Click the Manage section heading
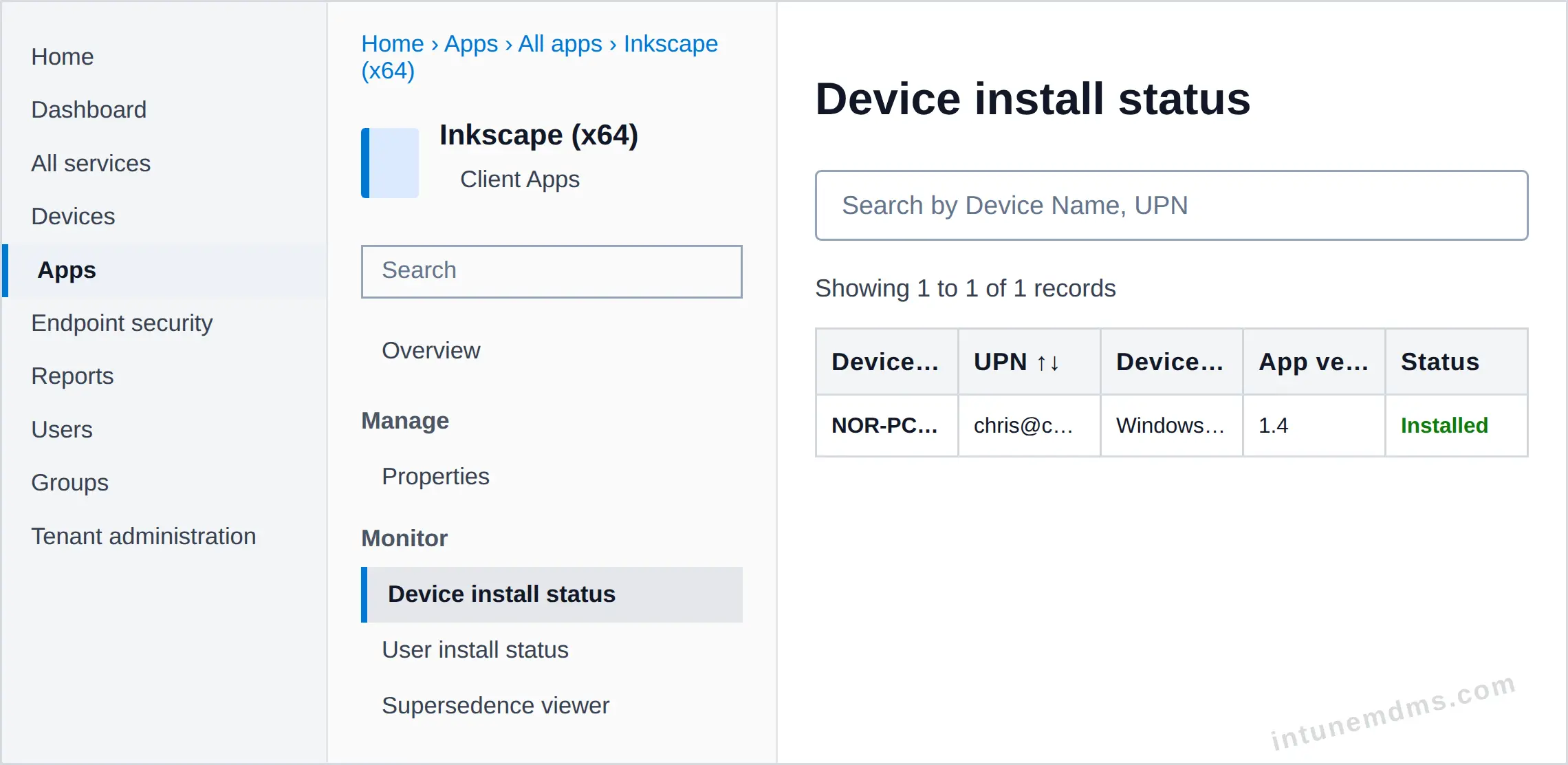The width and height of the screenshot is (1568, 765). (405, 420)
